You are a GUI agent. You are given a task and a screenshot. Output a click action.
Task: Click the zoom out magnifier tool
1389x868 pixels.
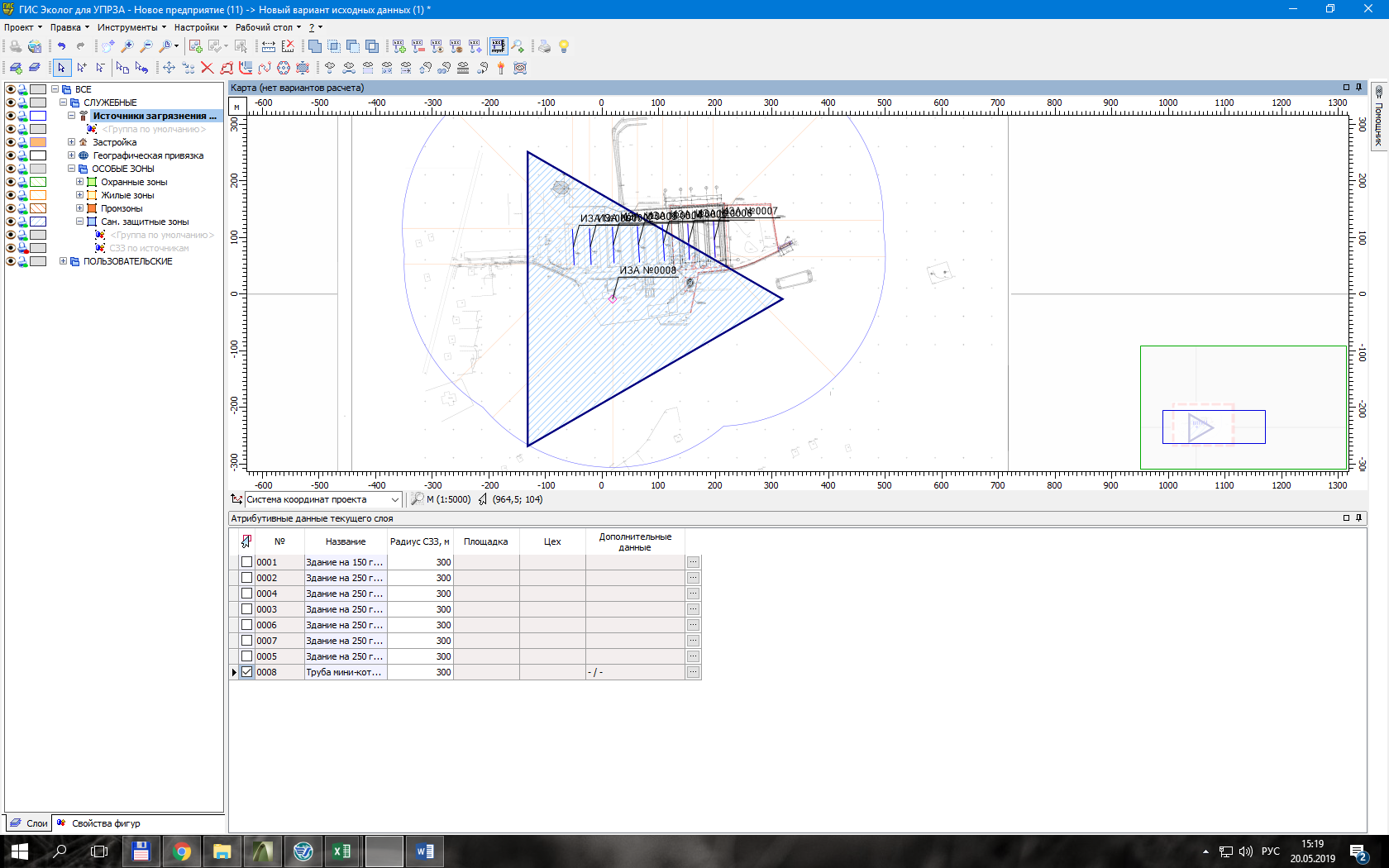click(x=146, y=46)
